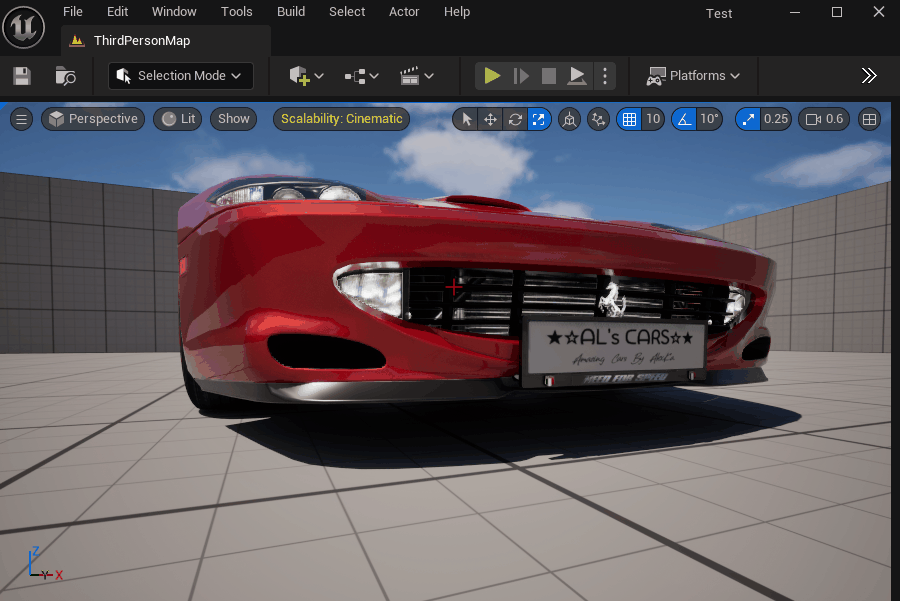Activate the rotate tool

pos(515,119)
